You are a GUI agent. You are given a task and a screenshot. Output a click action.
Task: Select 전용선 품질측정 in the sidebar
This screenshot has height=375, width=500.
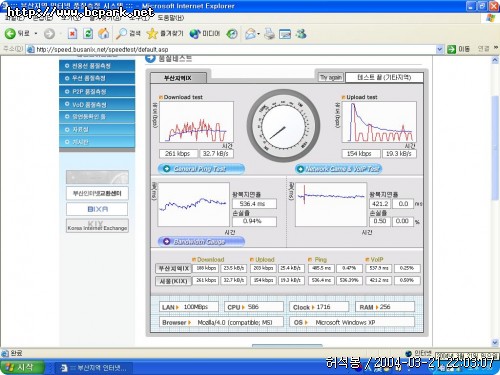tap(97, 66)
